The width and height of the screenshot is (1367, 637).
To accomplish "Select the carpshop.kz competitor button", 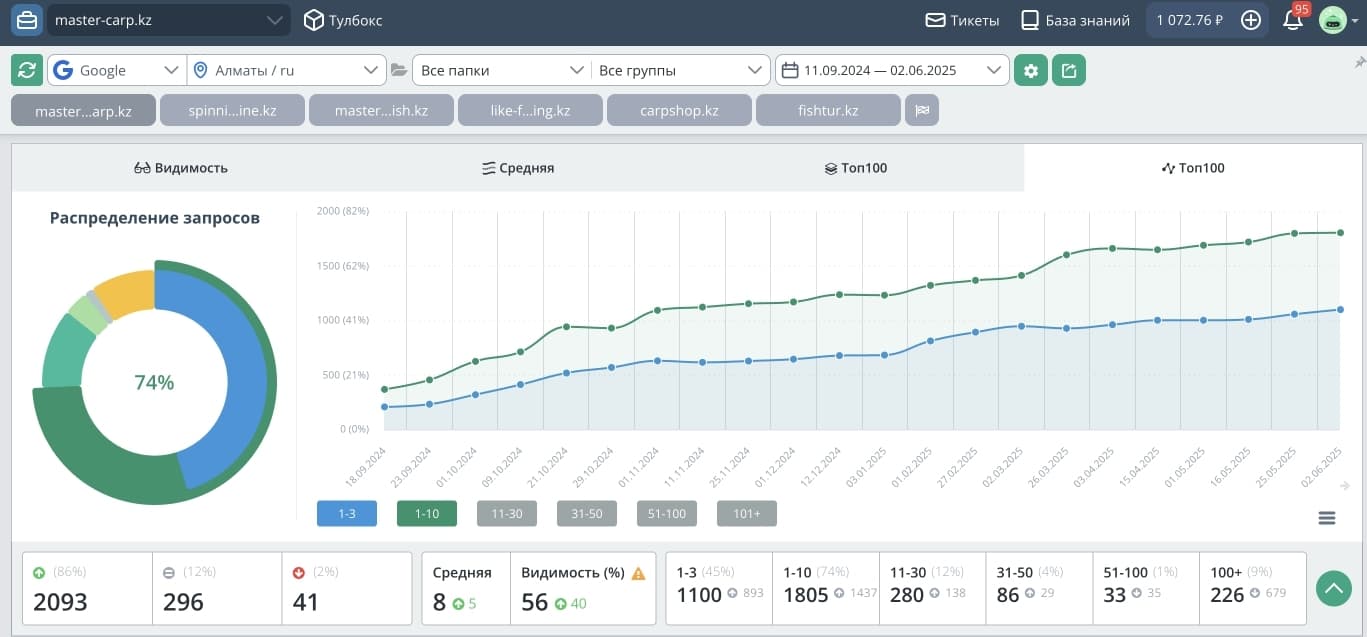I will click(x=679, y=110).
